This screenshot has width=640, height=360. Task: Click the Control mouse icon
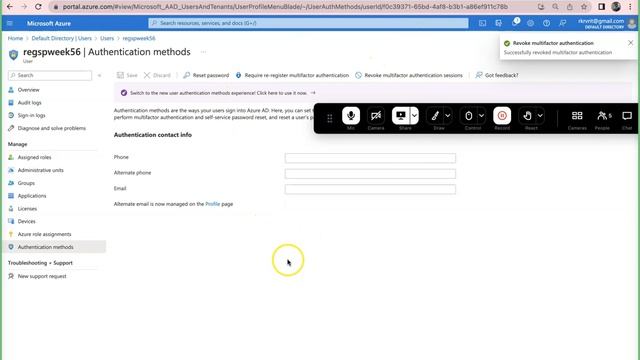469,116
